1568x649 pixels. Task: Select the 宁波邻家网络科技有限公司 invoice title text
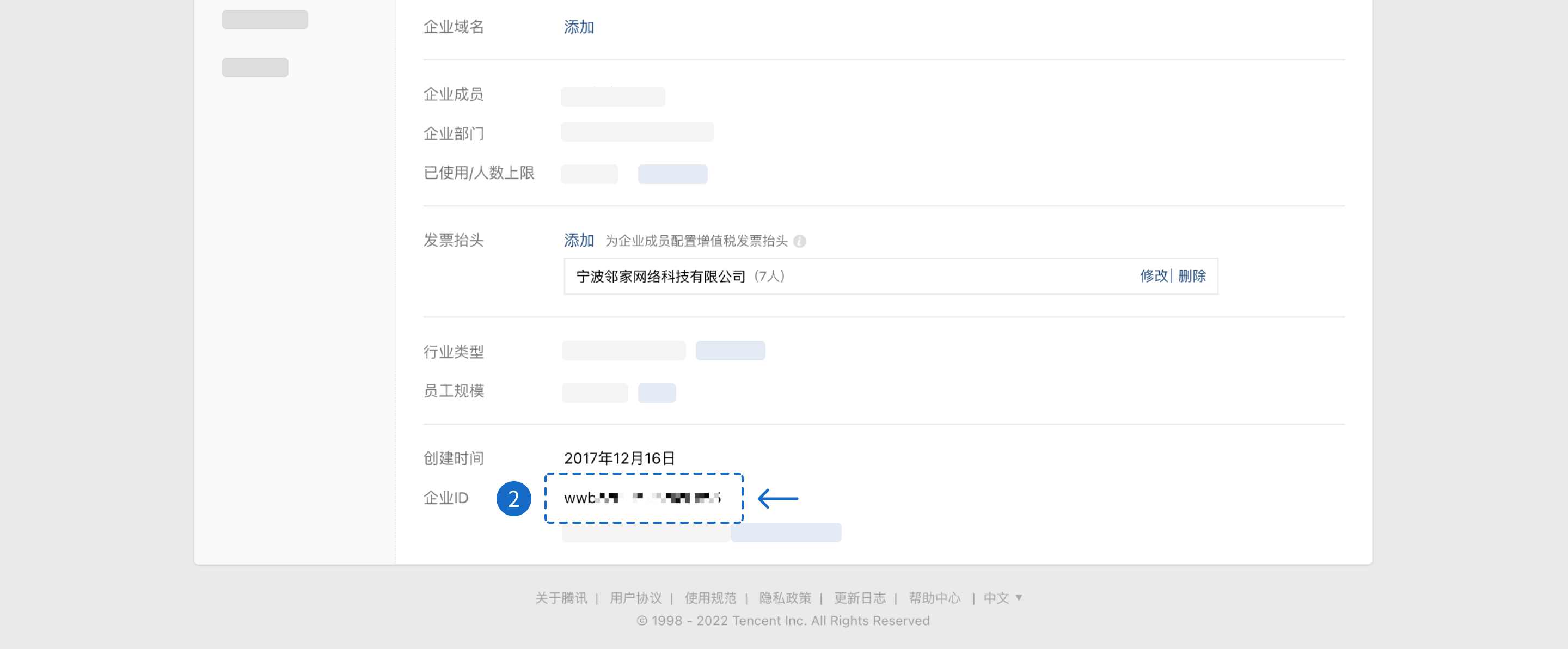pyautogui.click(x=661, y=277)
